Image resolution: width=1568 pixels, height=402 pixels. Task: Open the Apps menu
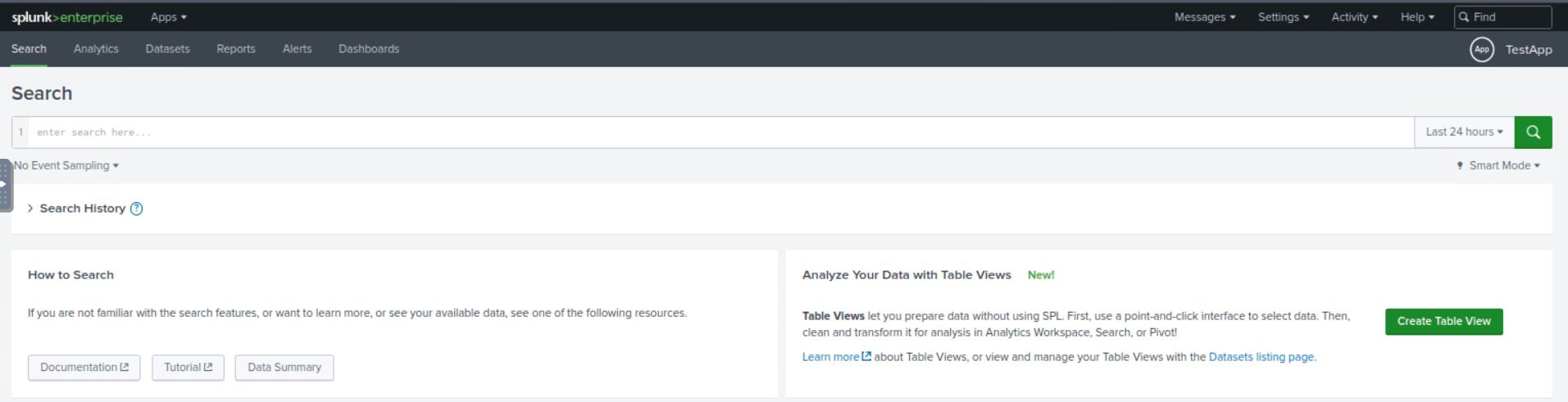coord(168,17)
